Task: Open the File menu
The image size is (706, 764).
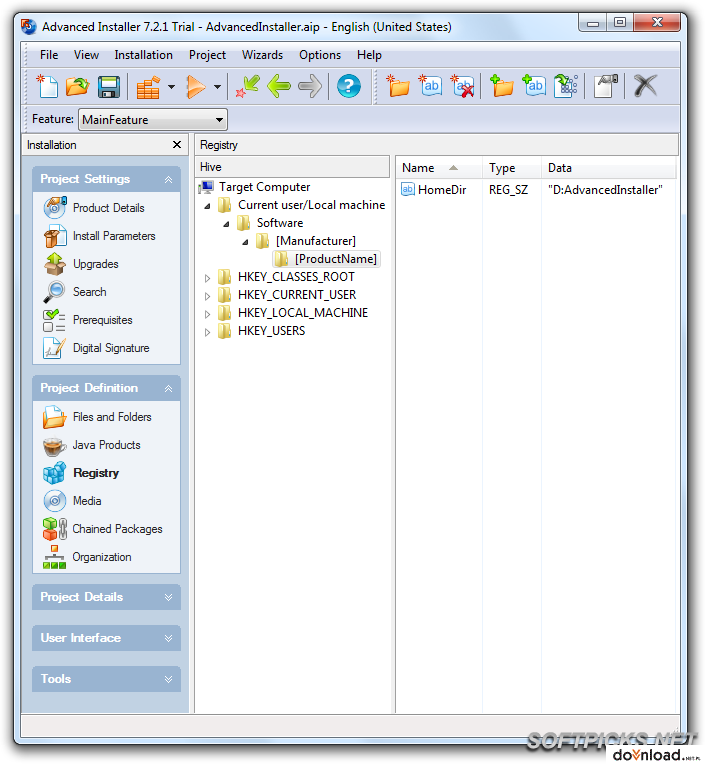Action: pos(49,55)
